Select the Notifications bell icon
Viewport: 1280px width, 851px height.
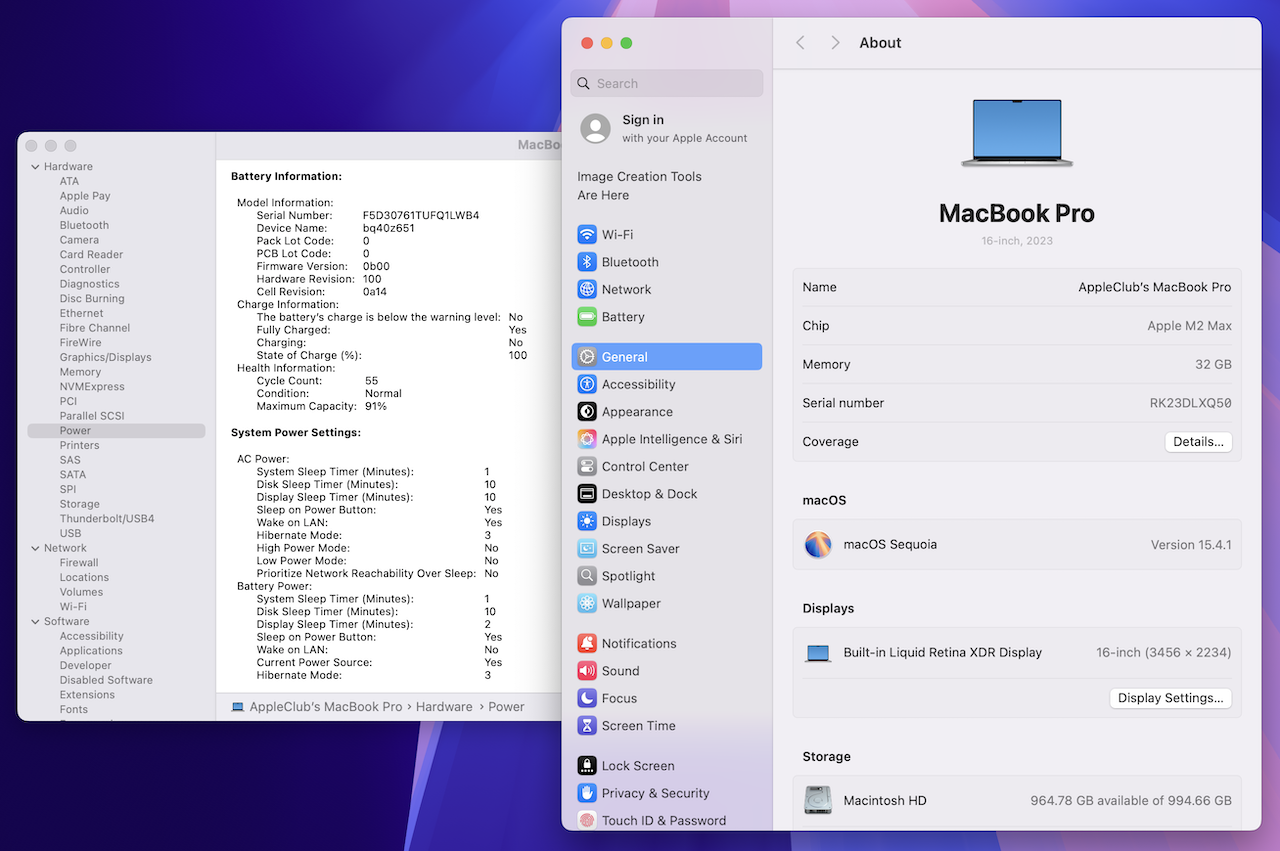[x=587, y=644]
